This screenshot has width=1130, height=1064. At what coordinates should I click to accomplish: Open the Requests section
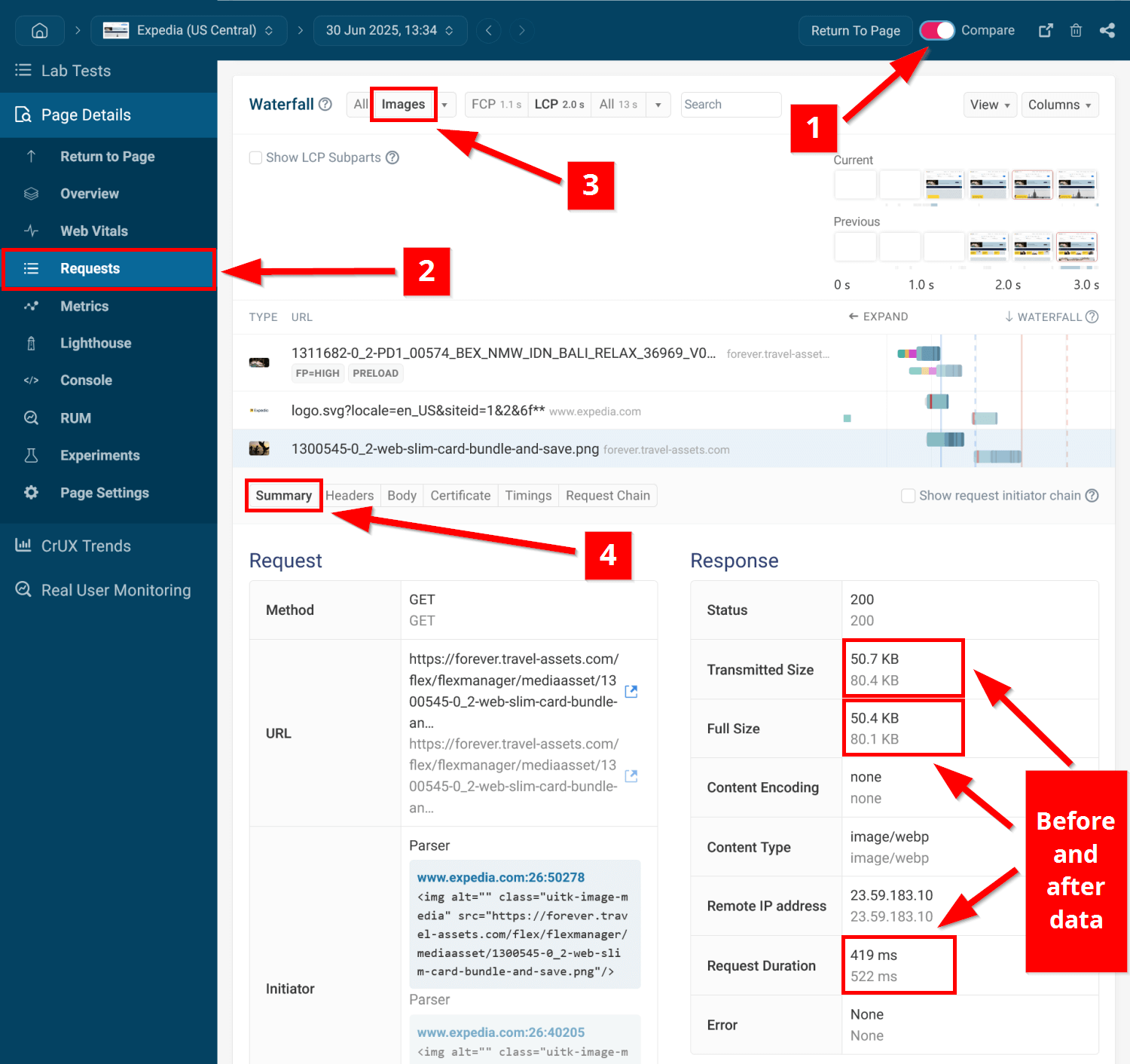(x=108, y=268)
